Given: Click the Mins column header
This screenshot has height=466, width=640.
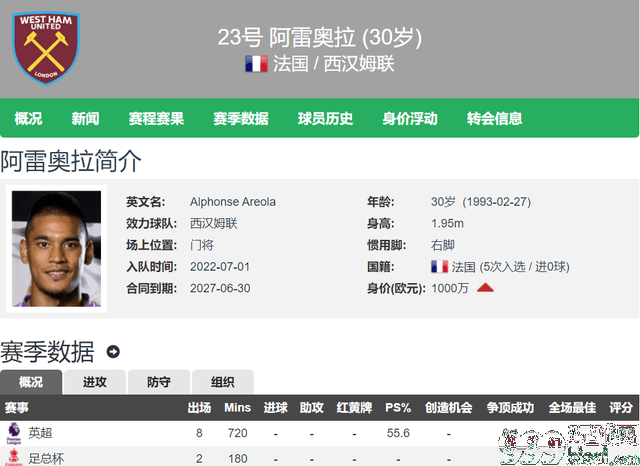Looking at the screenshot, I should [238, 408].
